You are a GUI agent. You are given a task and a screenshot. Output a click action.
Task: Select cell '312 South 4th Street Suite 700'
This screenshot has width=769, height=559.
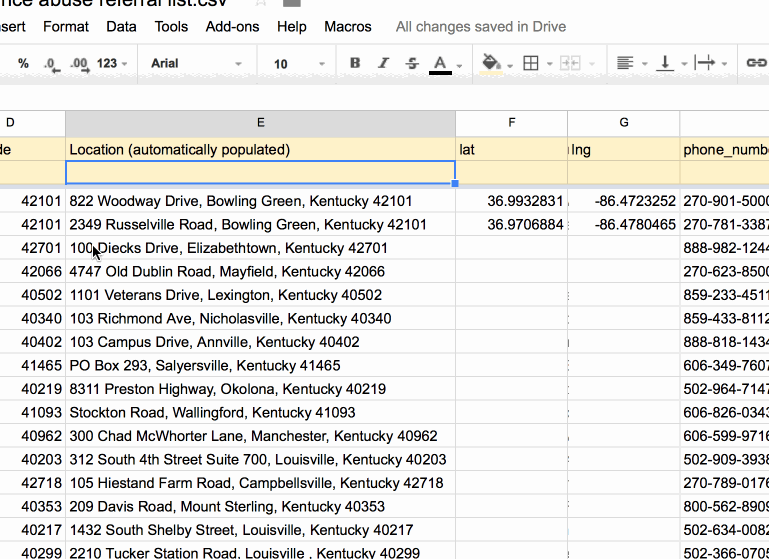pos(260,460)
